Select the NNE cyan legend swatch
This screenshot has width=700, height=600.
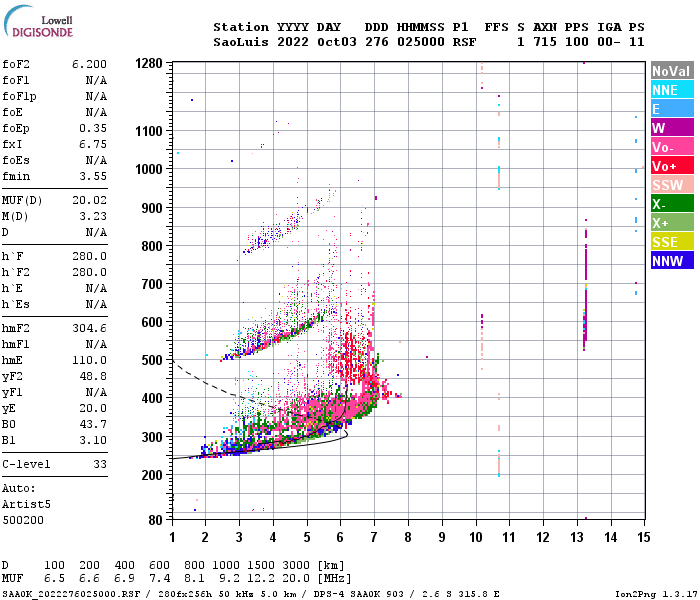(x=672, y=90)
